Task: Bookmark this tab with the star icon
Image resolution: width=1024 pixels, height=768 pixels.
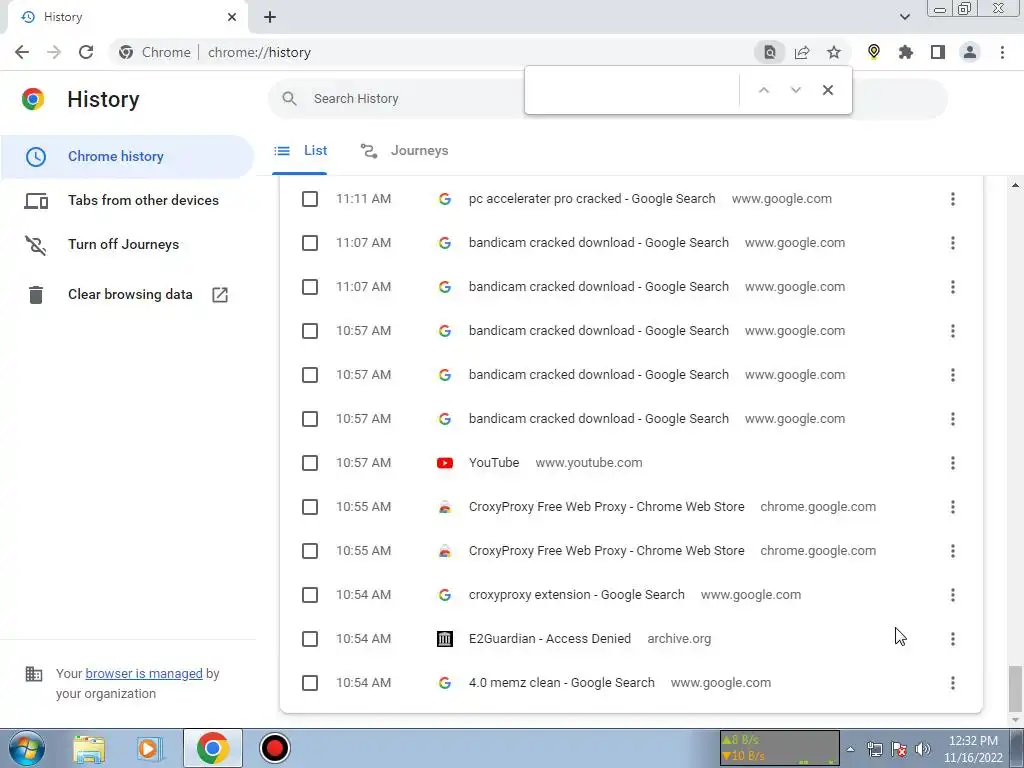Action: (834, 52)
